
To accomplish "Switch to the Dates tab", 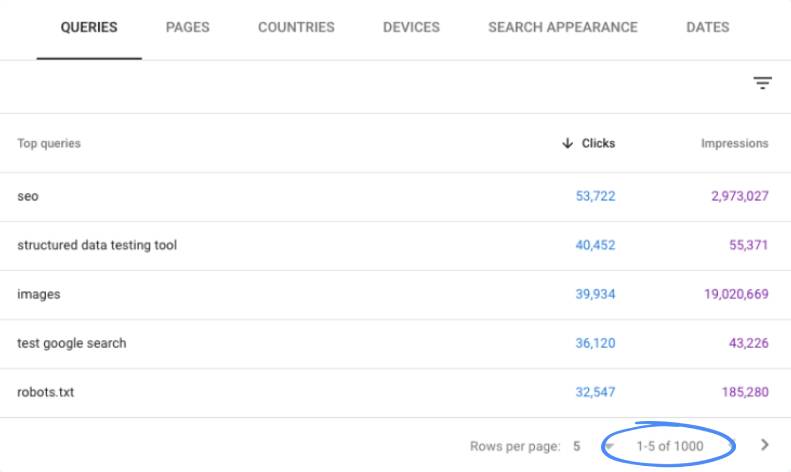I will (707, 28).
